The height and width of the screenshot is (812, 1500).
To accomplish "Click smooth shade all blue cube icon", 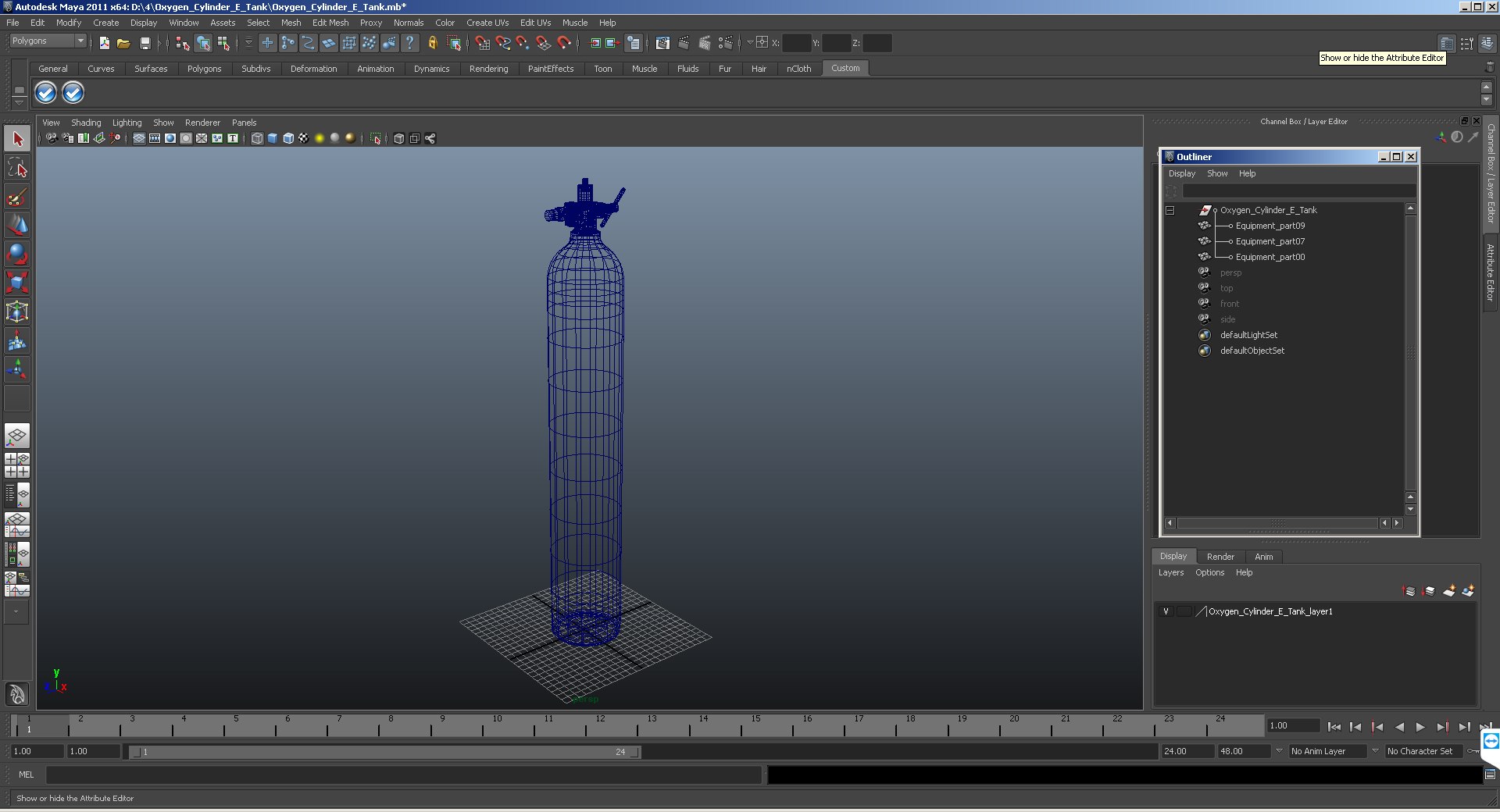I will point(273,138).
